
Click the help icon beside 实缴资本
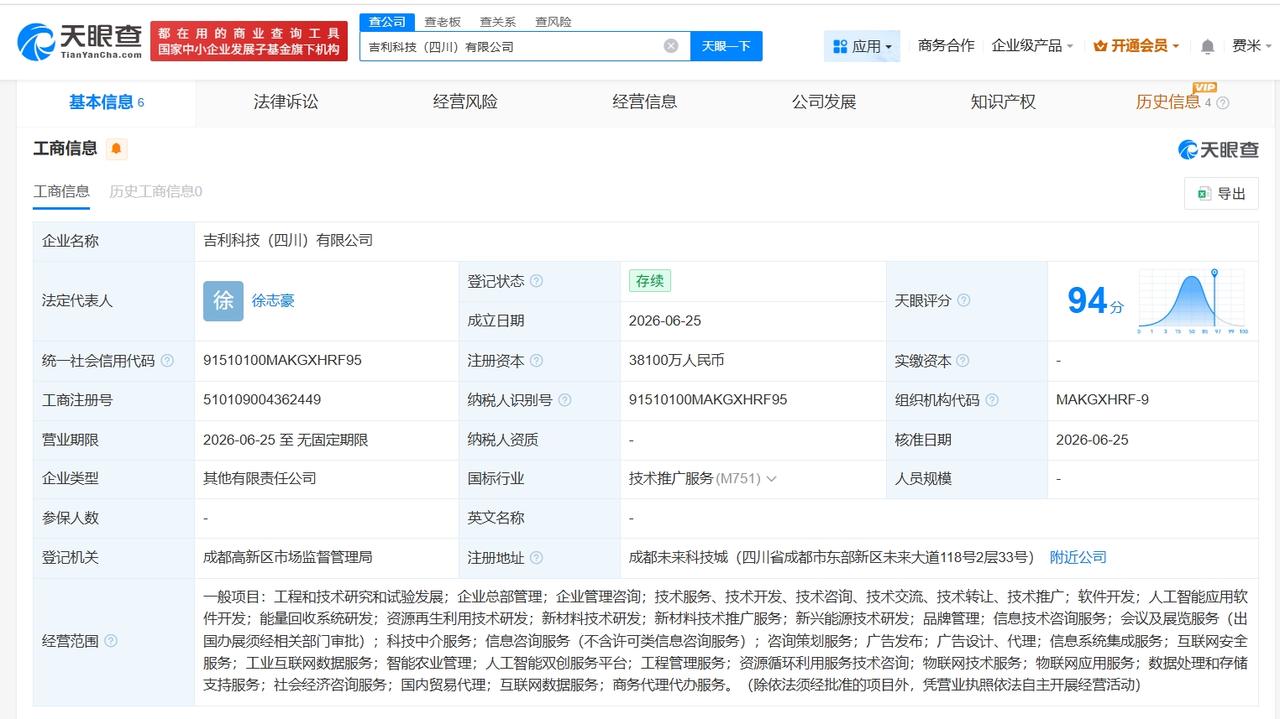963,361
